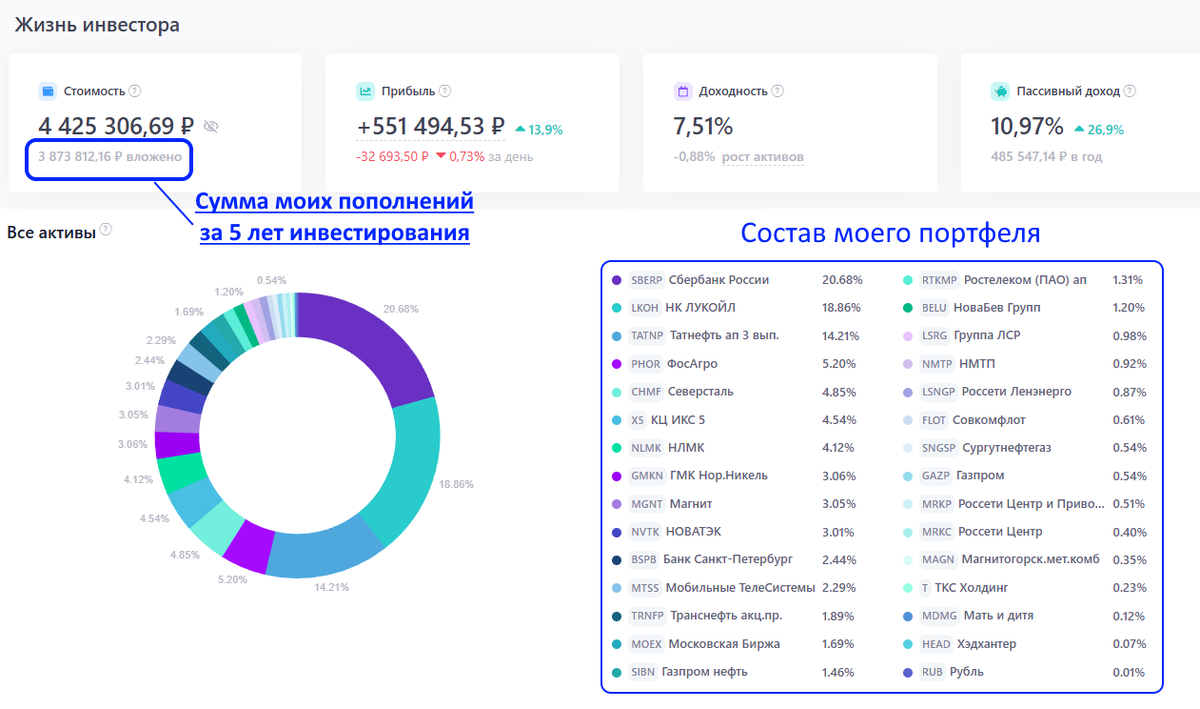Select the FLOT Совкомфлот row
Screen dimensions: 1200x709
tap(1024, 420)
